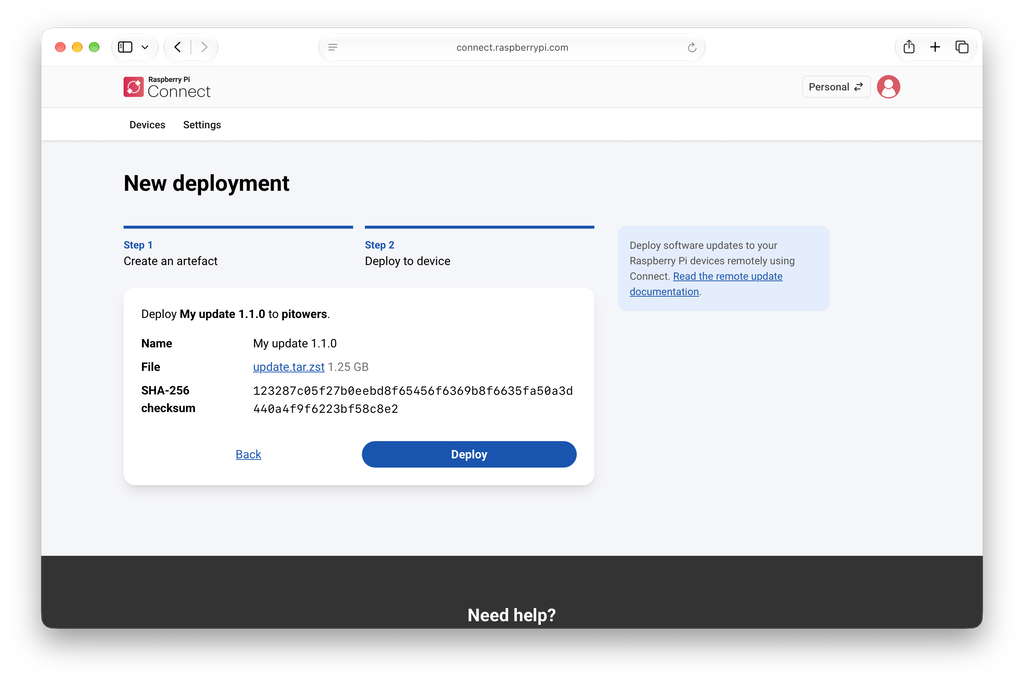Switch organisation using the Personal button
The height and width of the screenshot is (683, 1024).
pos(836,87)
